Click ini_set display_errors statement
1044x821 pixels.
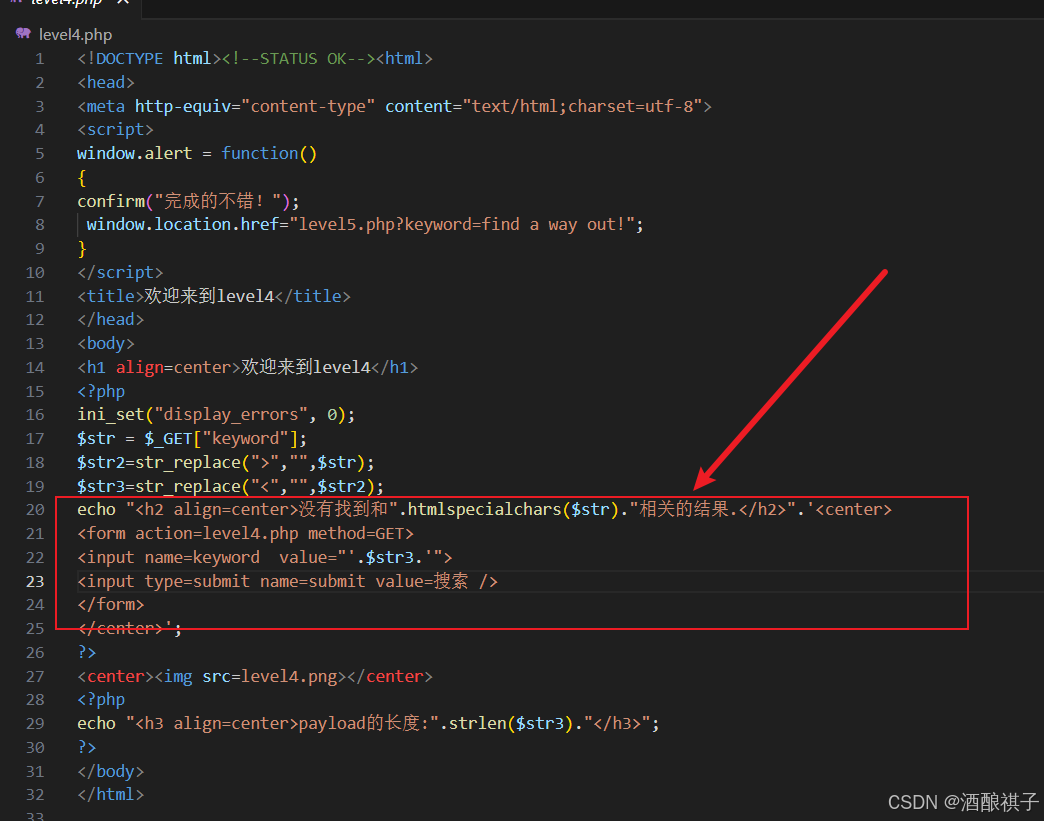click(216, 415)
